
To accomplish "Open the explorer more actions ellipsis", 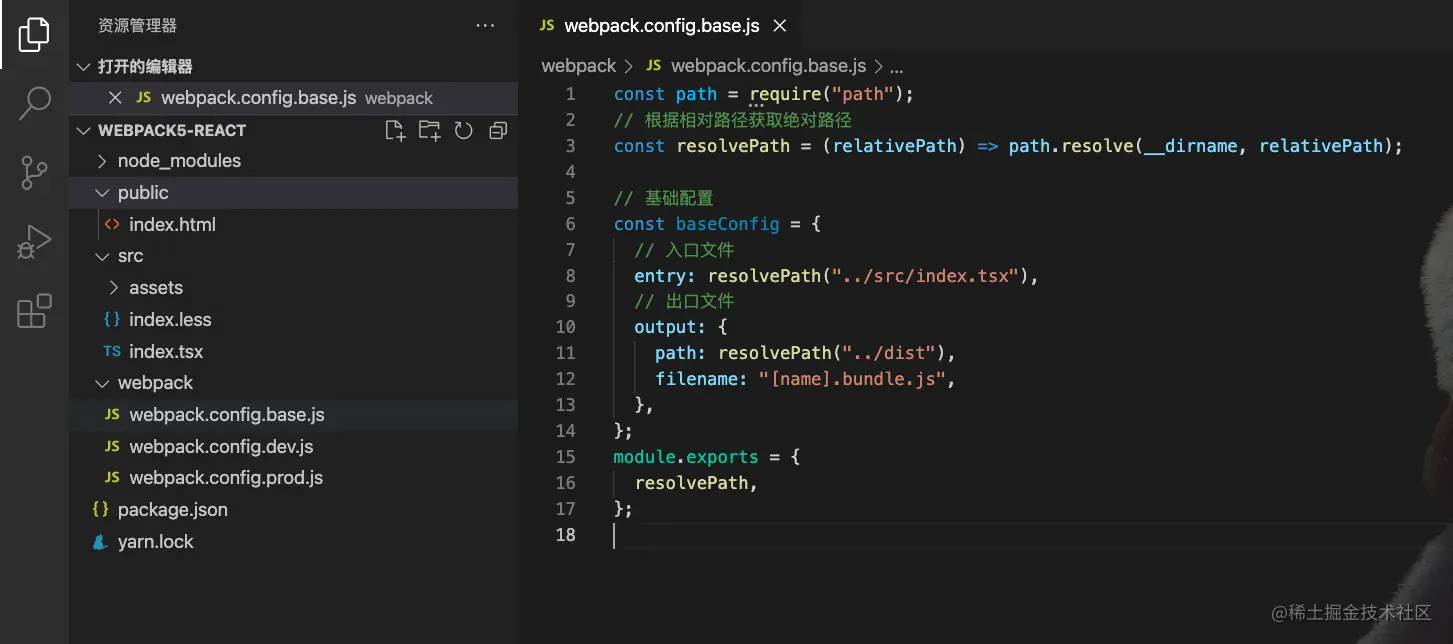I will point(486,26).
